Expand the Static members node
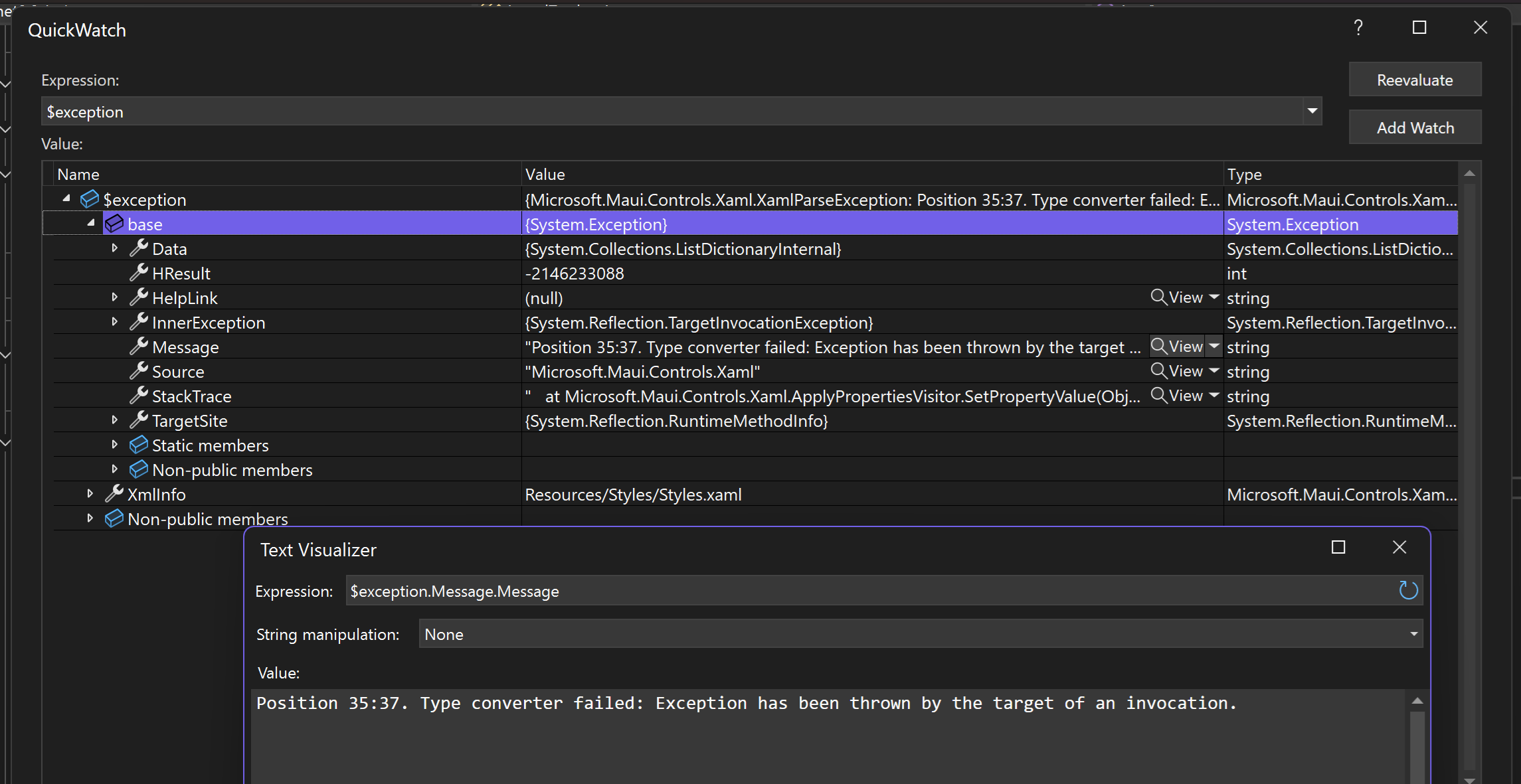1521x784 pixels. point(114,444)
